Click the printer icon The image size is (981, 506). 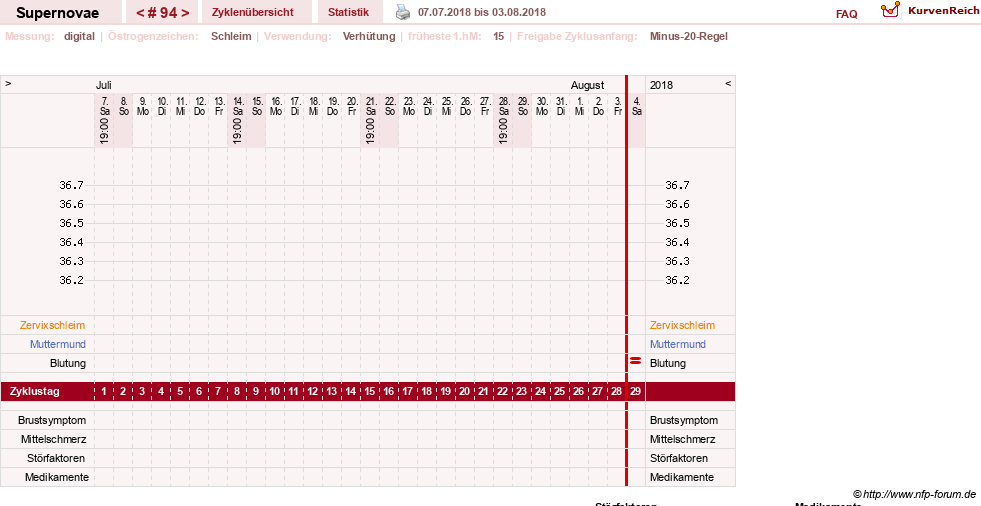(403, 12)
